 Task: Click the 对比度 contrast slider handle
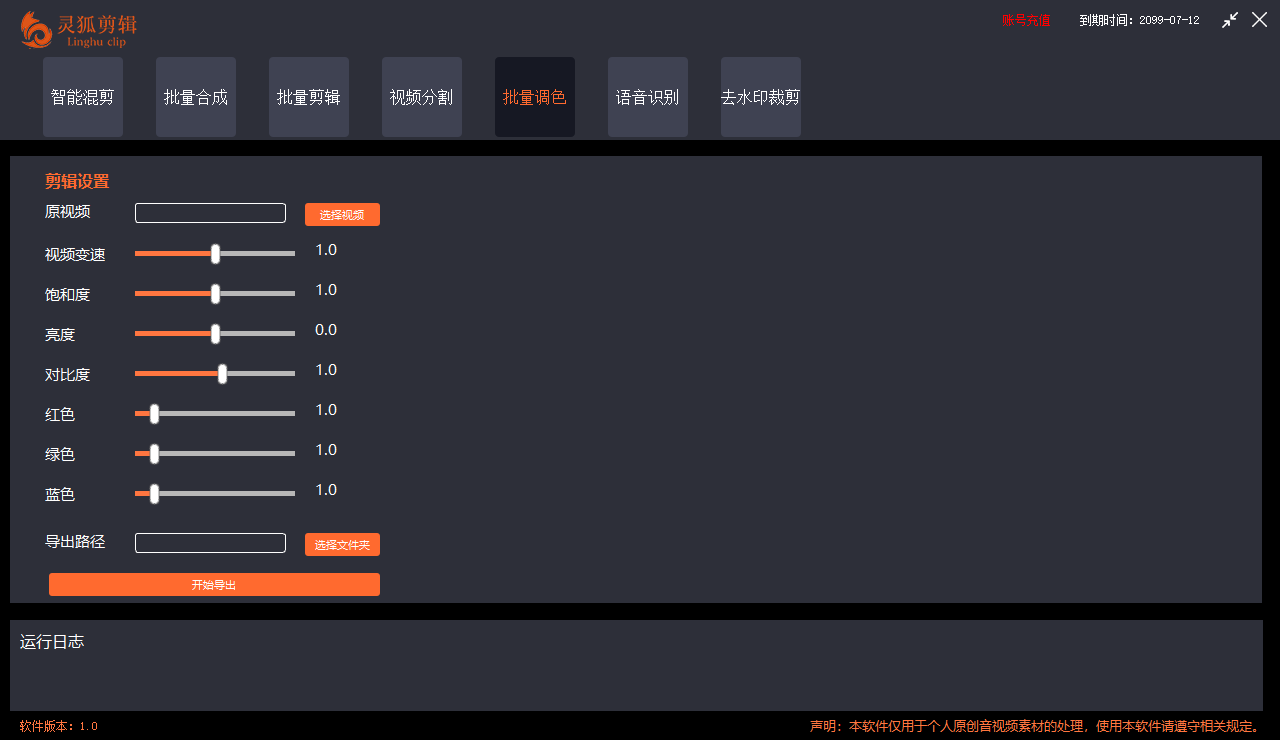(x=222, y=373)
